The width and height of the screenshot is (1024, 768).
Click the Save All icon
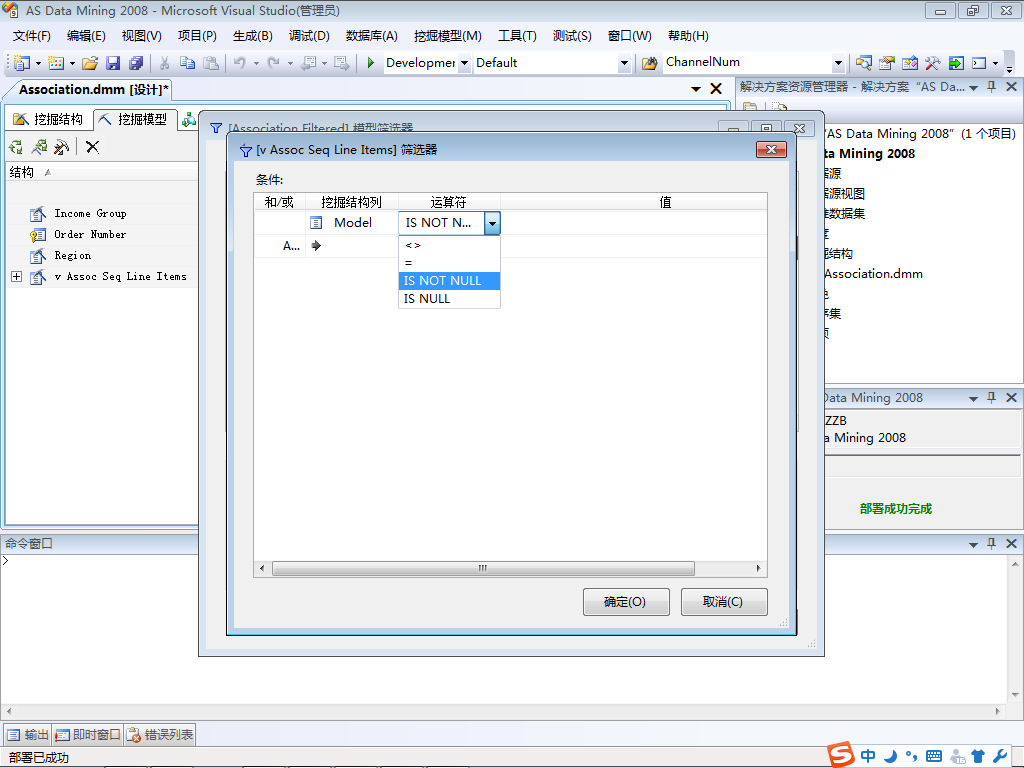tap(136, 63)
